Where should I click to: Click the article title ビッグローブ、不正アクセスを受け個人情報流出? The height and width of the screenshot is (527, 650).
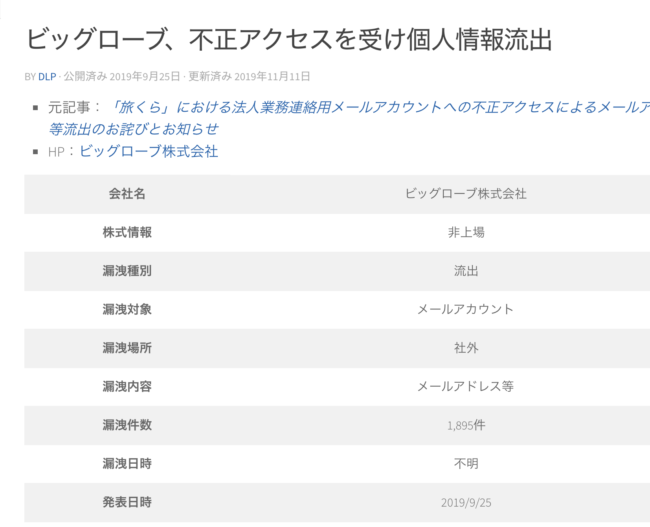coord(289,40)
